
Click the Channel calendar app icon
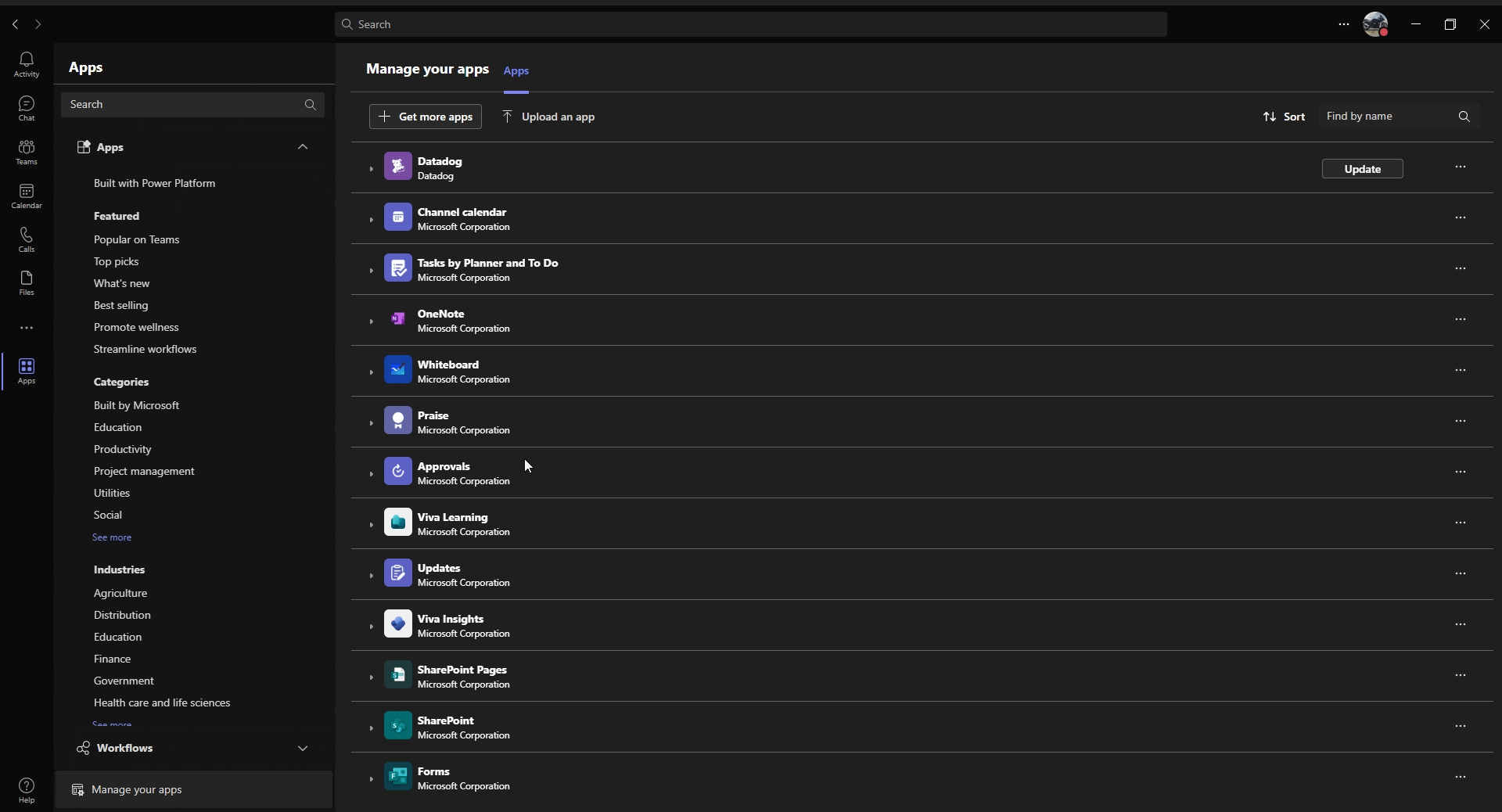point(398,217)
